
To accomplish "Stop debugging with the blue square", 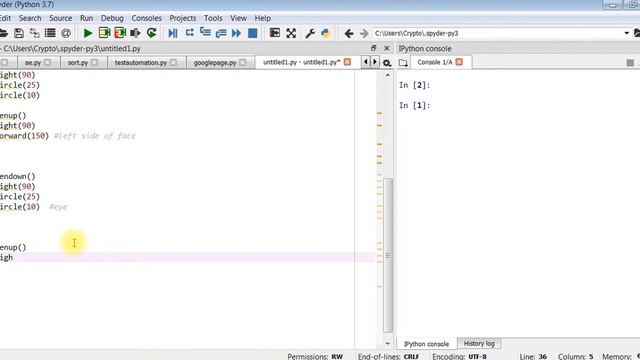I will click(253, 33).
